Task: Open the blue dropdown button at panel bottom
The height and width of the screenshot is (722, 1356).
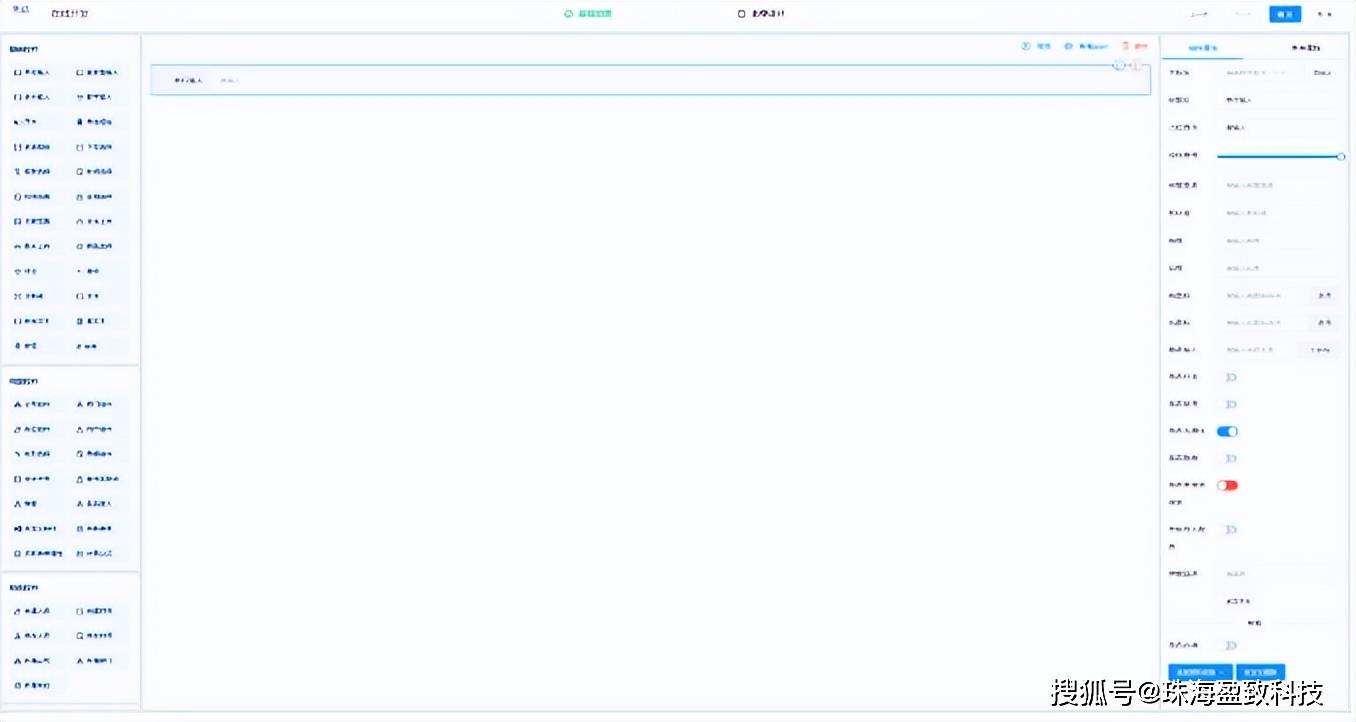Action: tap(1200, 672)
